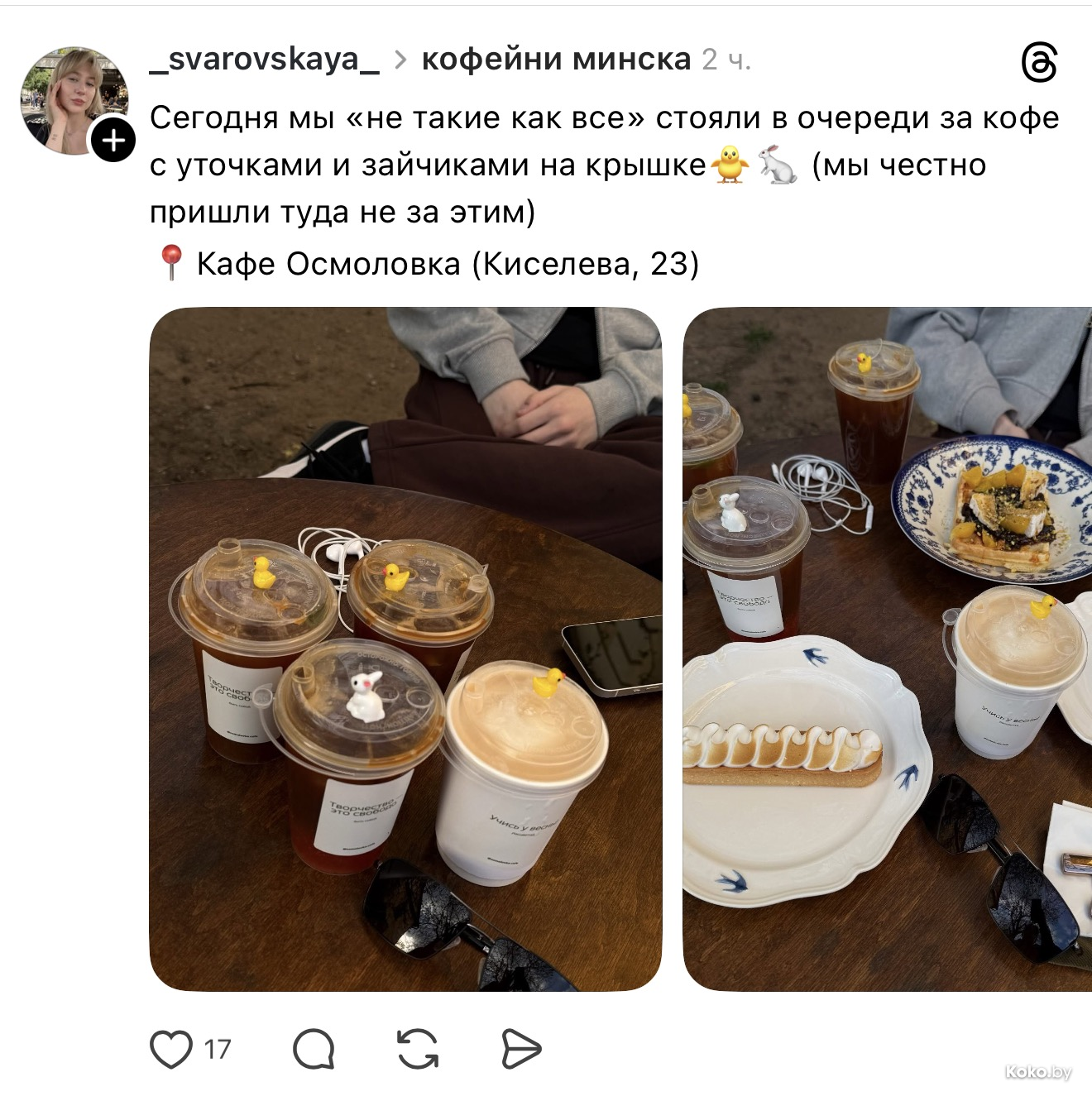Open replies with the comment bubble icon

click(314, 1049)
